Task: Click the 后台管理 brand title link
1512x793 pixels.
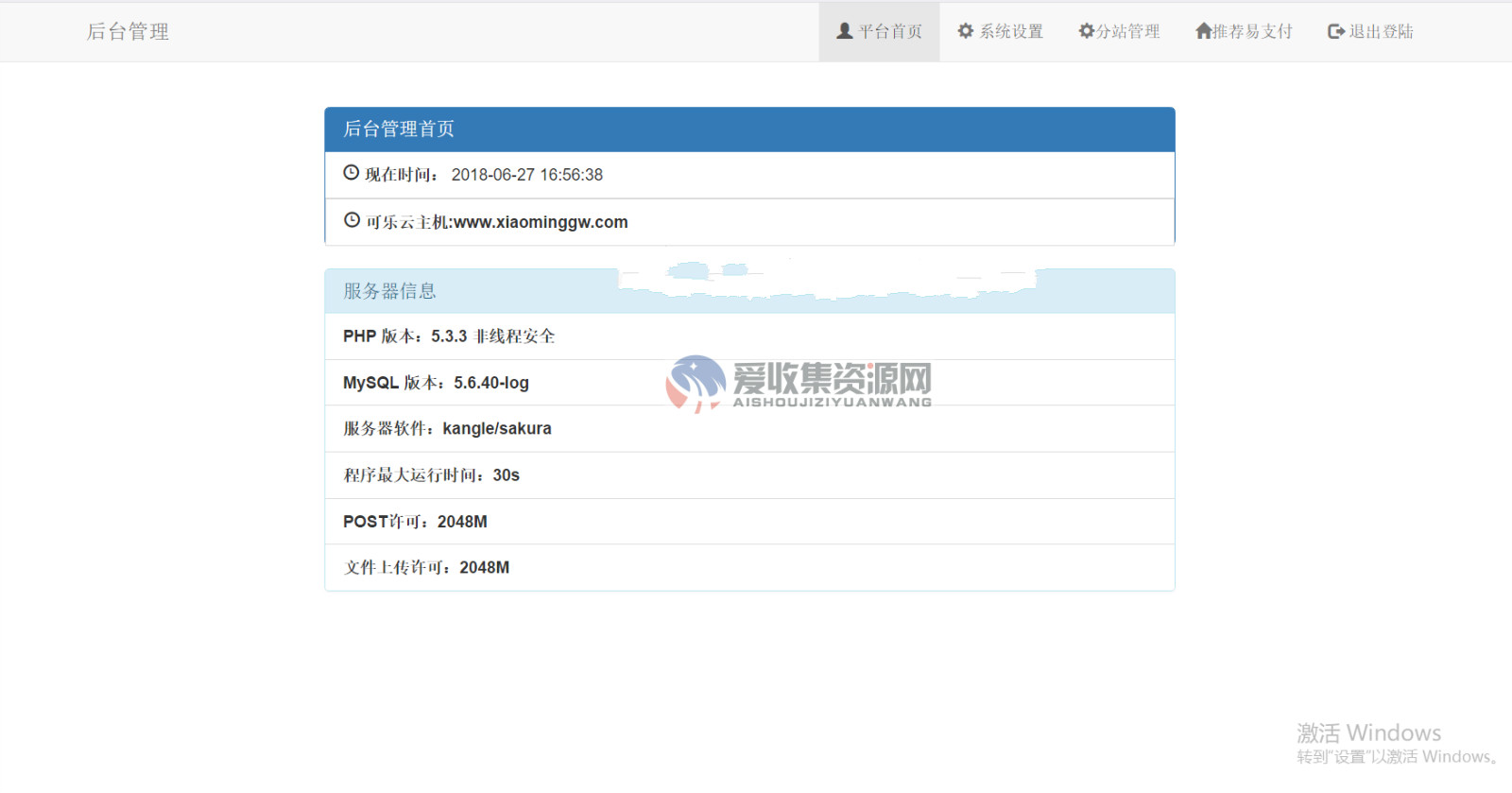Action: coord(128,32)
